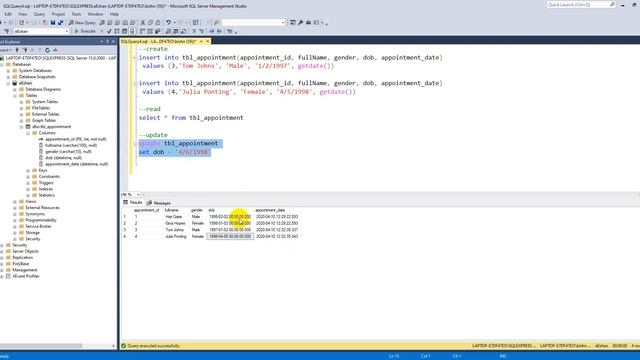Viewport: 640px width, 360px height.
Task: Open the Find combo box dropdown
Action: 283,22
